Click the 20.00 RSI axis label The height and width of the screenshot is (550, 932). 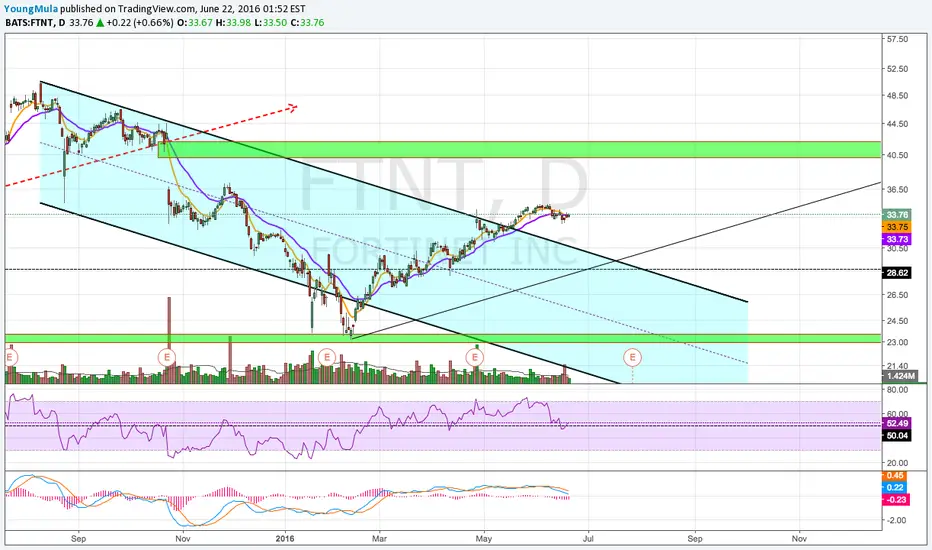coord(897,463)
